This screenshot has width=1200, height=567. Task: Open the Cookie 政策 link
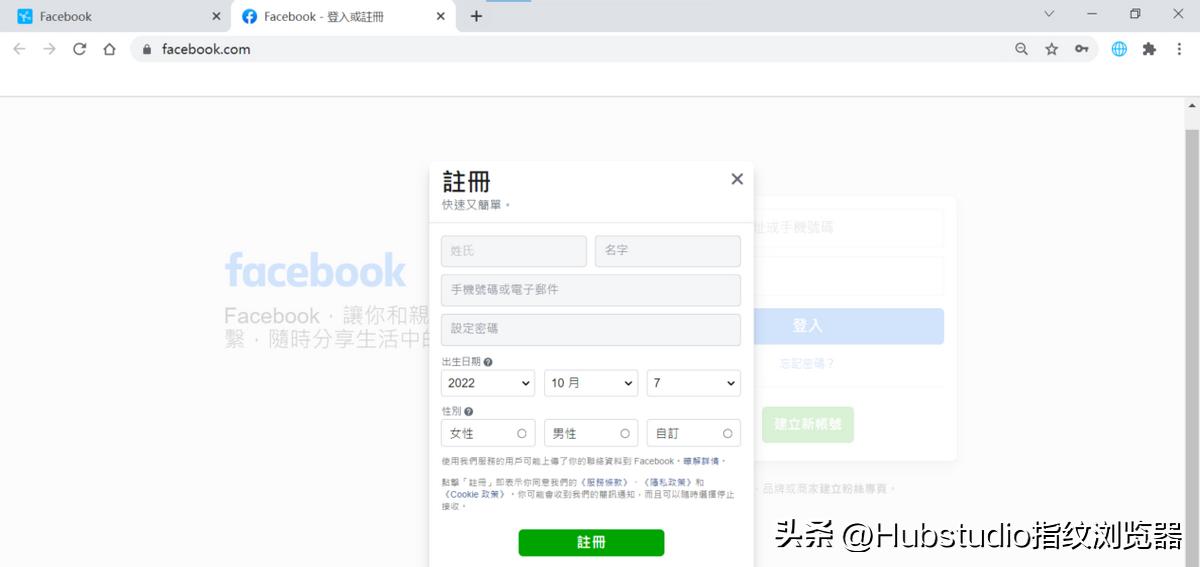[474, 494]
